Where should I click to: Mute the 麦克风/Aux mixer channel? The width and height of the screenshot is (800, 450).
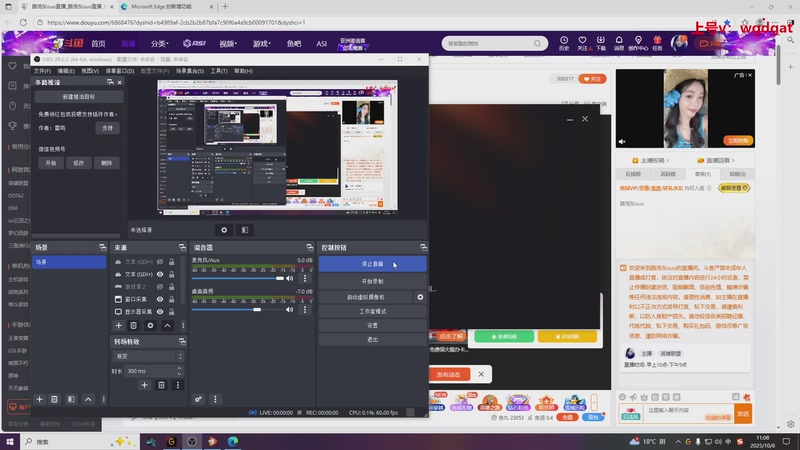tap(290, 279)
